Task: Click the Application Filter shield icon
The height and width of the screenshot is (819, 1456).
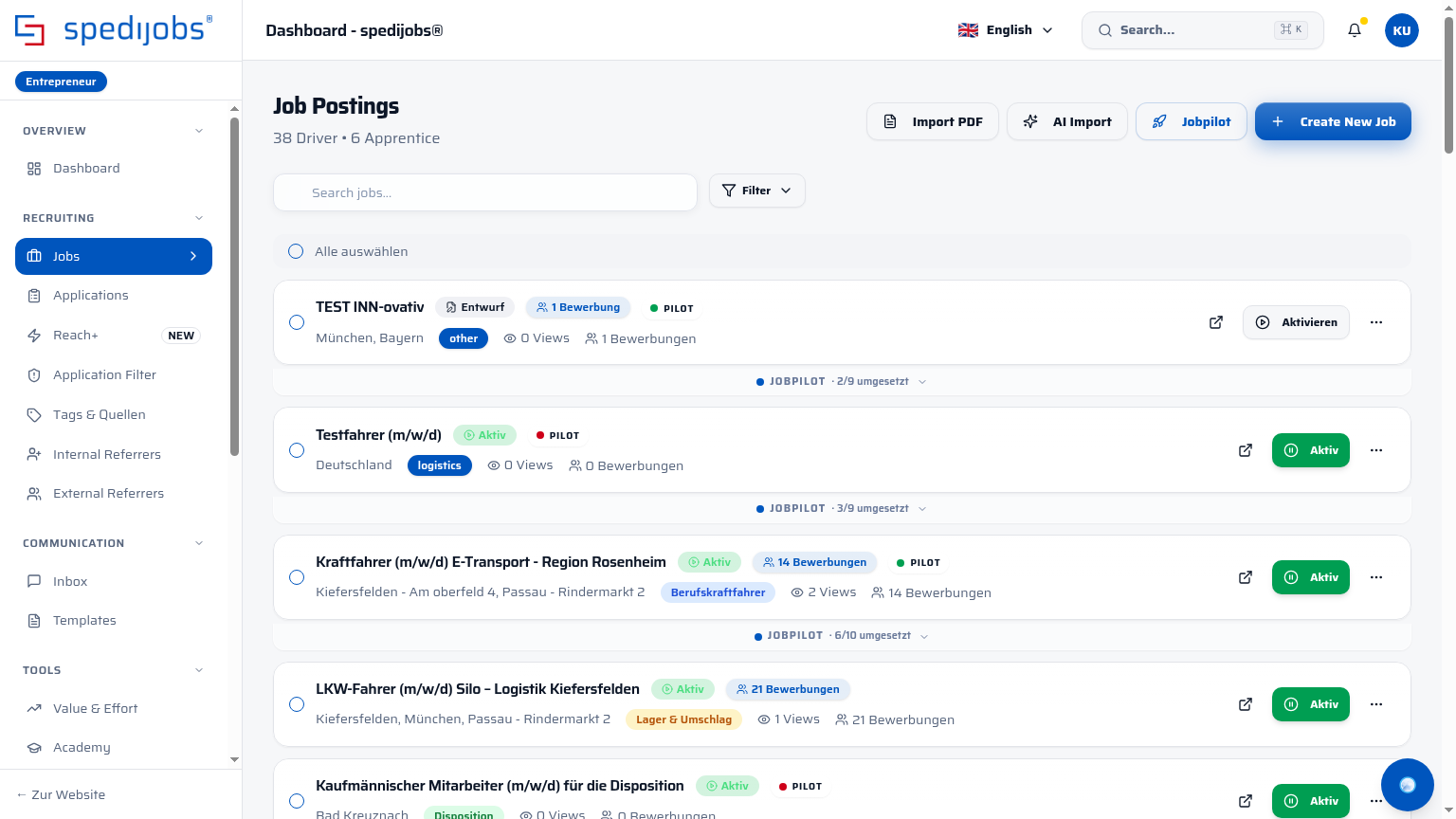Action: tap(34, 375)
